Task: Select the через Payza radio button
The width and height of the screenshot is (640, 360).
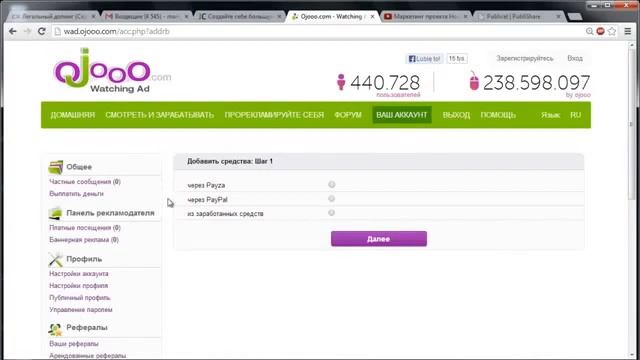Action: [331, 184]
